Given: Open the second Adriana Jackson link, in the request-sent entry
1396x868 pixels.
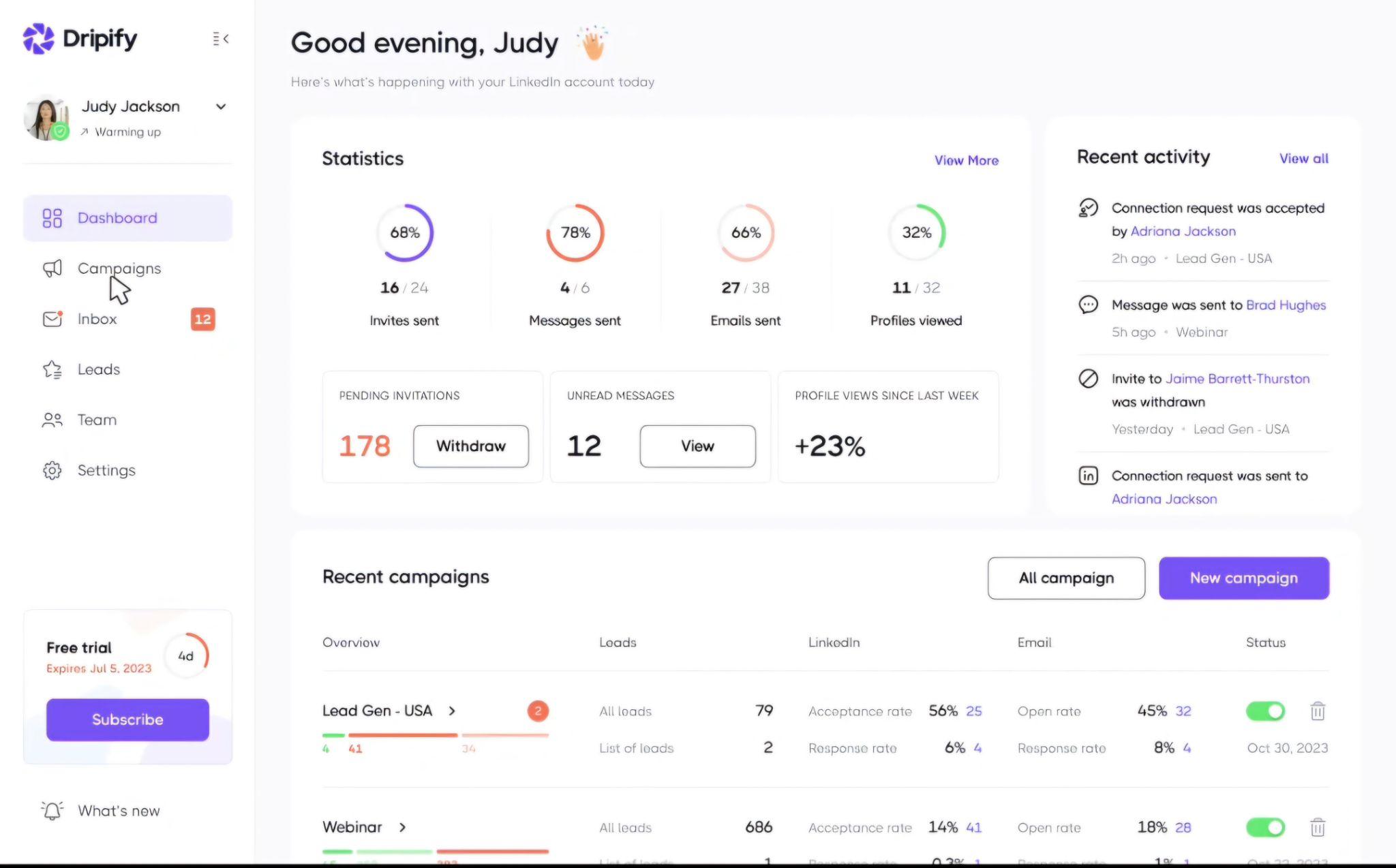Looking at the screenshot, I should coord(1164,499).
